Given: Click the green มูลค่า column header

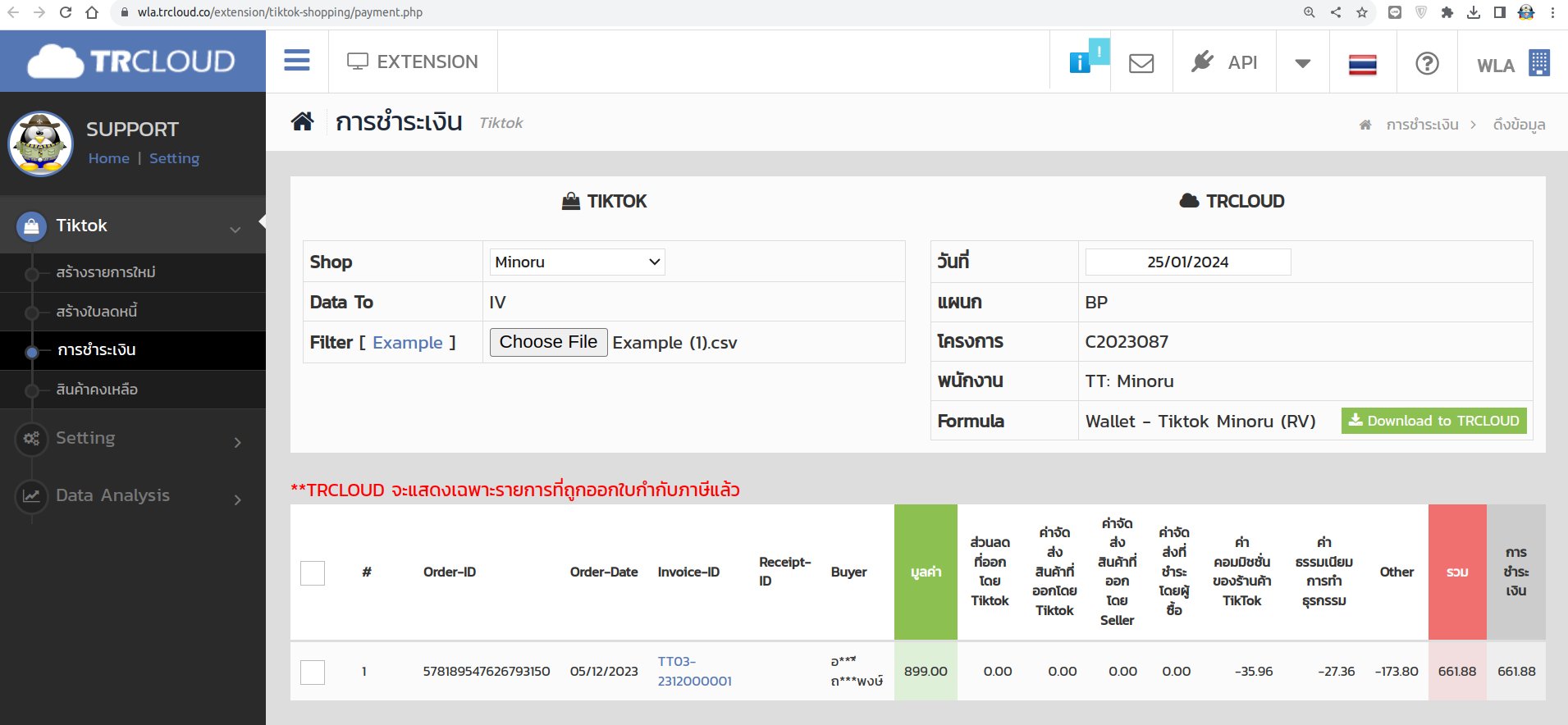Looking at the screenshot, I should pyautogui.click(x=926, y=572).
